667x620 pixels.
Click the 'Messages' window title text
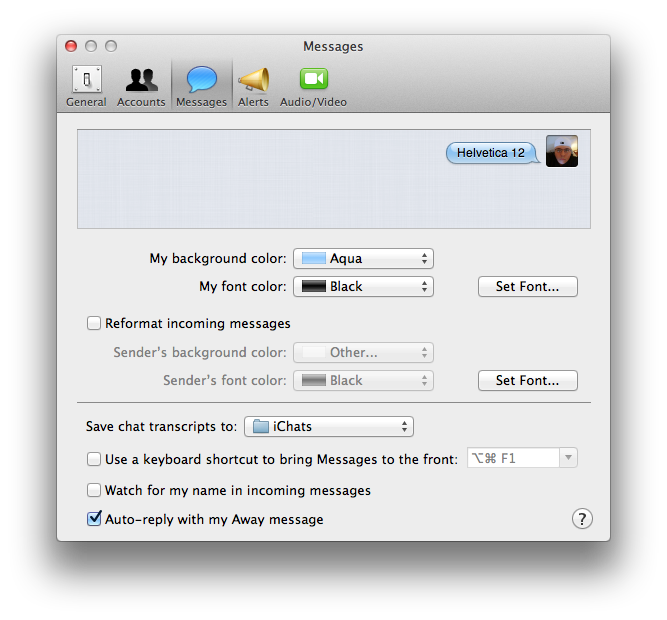333,46
